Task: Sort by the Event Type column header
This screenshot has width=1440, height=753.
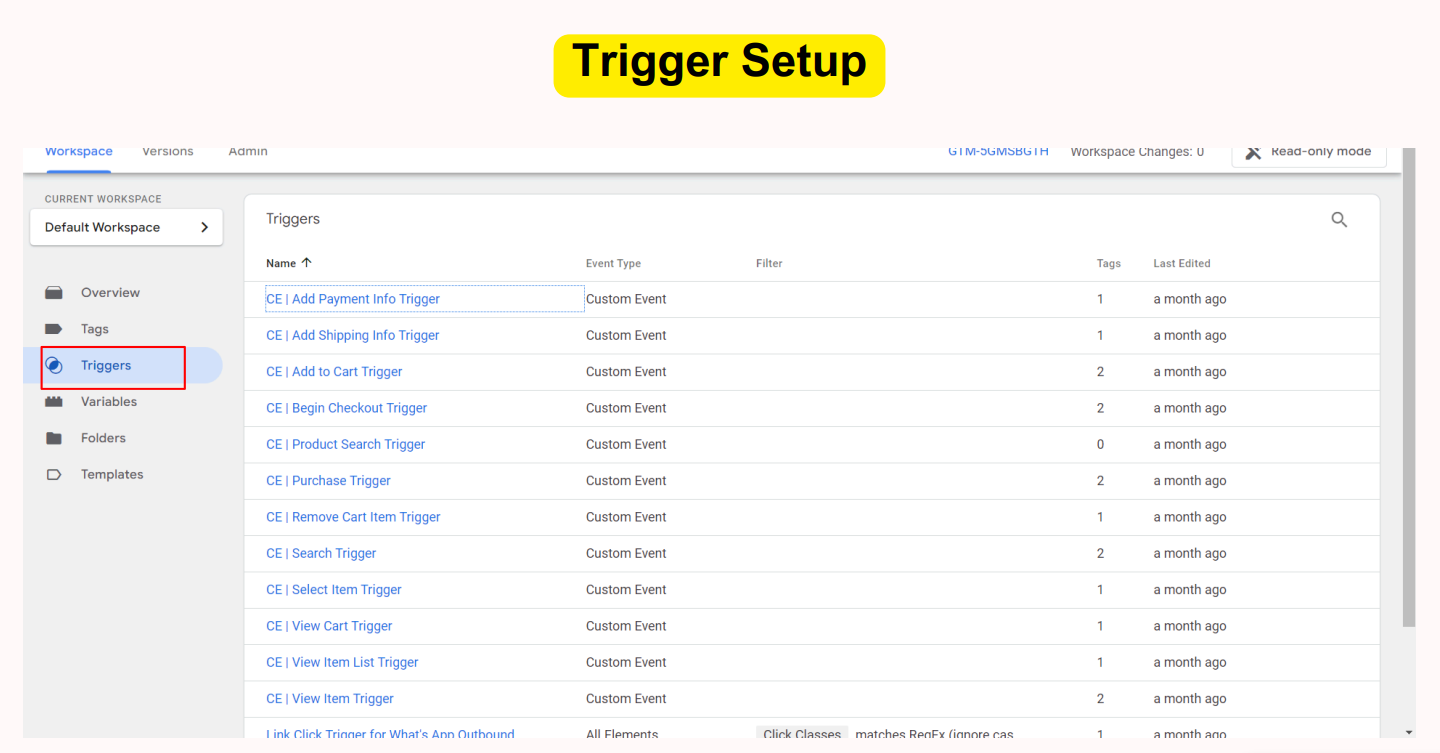Action: (613, 264)
